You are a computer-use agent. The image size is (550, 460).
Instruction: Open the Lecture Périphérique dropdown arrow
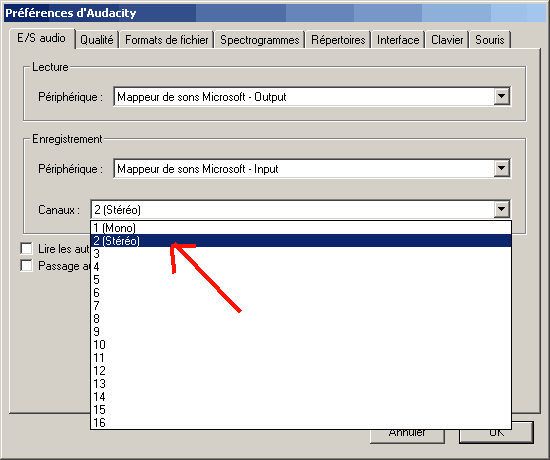click(x=502, y=96)
